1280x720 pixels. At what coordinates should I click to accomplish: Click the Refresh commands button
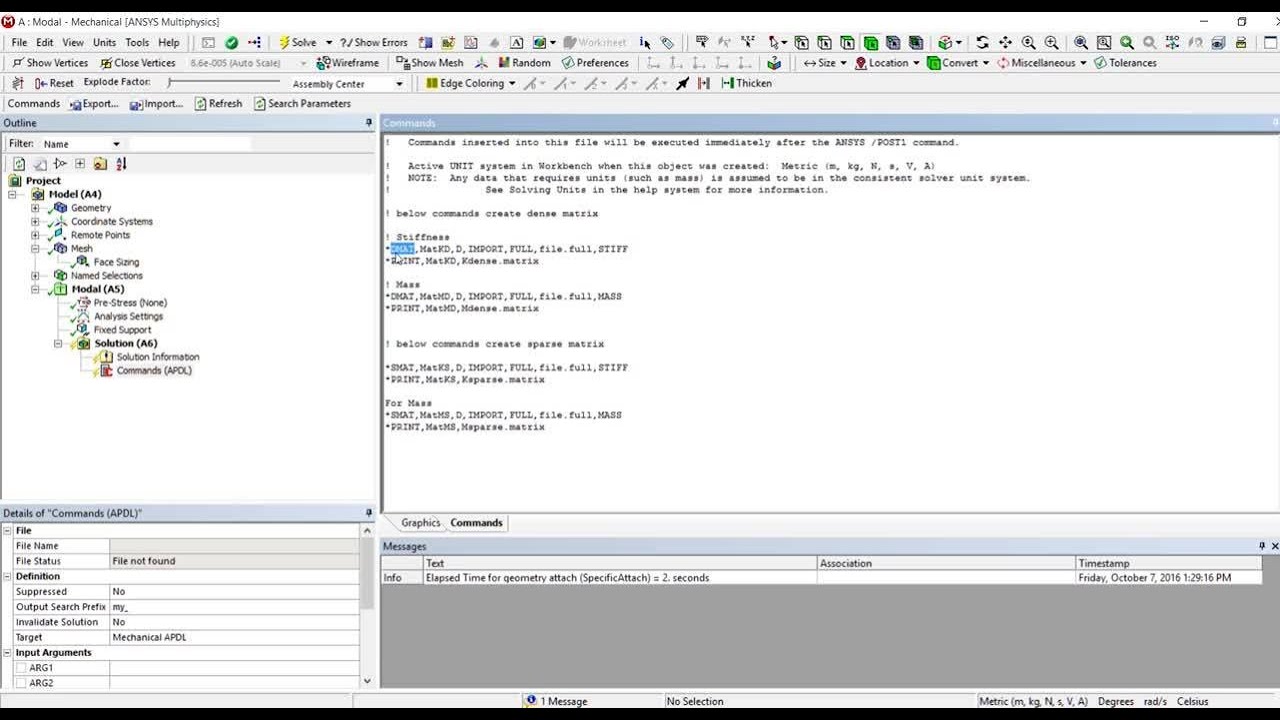click(x=218, y=104)
